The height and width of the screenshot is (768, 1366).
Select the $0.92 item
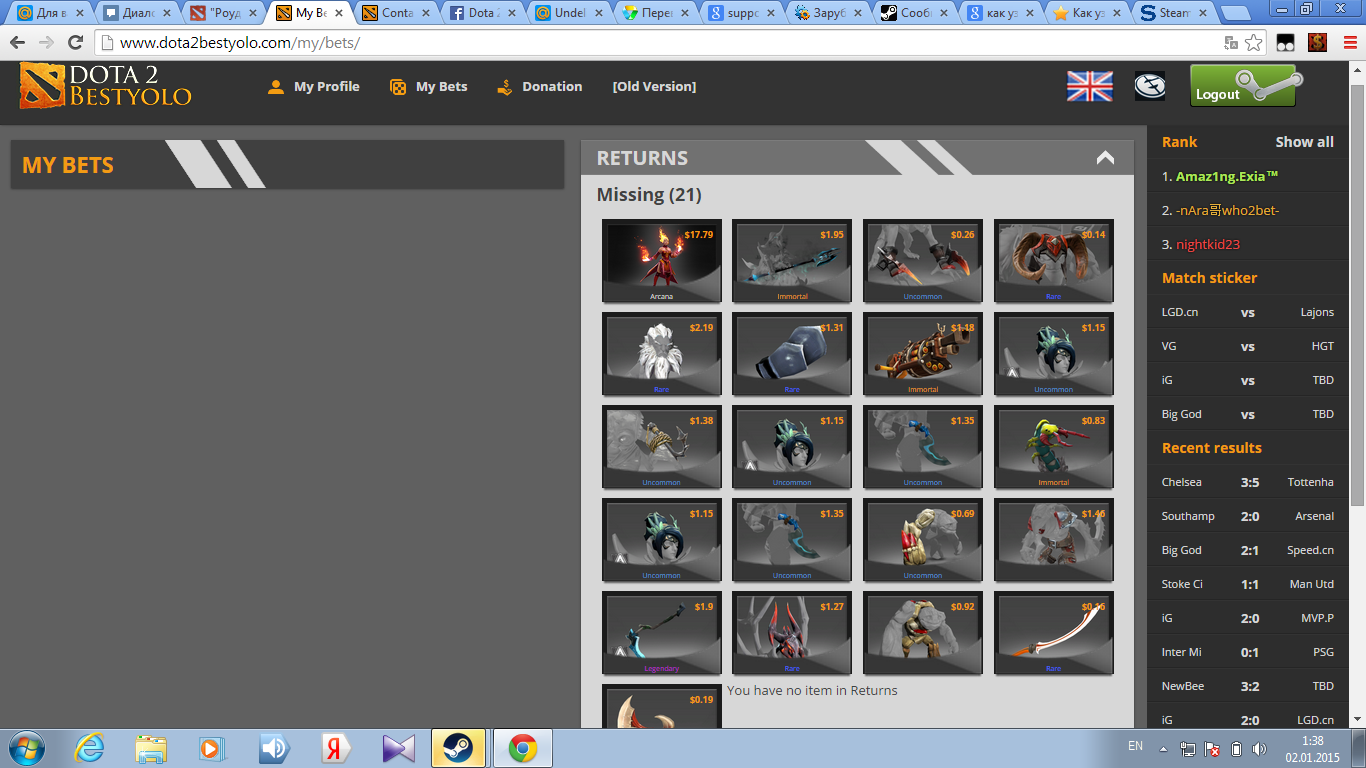tap(923, 633)
